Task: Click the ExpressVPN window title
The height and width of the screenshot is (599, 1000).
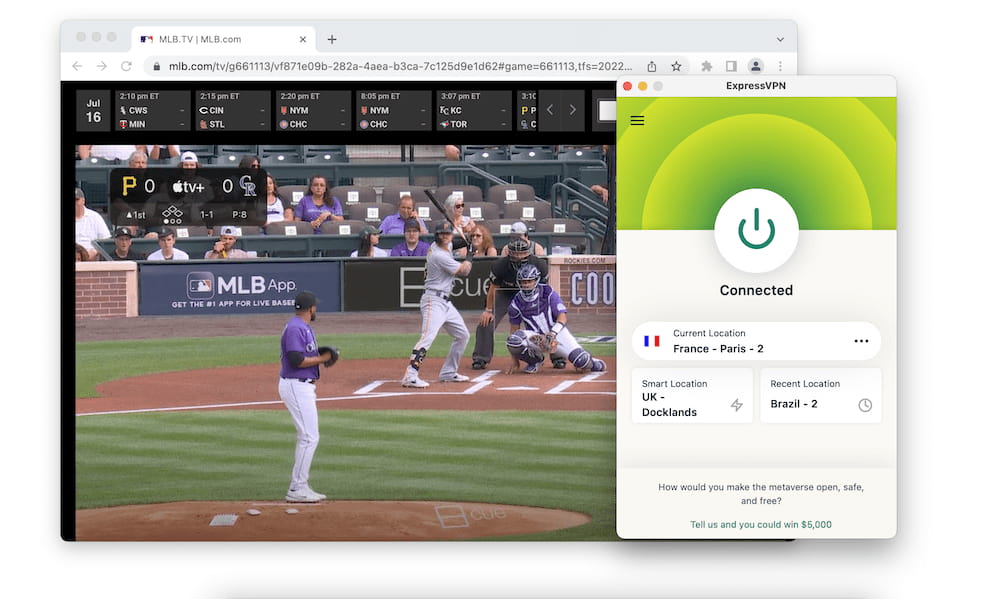Action: 756,85
